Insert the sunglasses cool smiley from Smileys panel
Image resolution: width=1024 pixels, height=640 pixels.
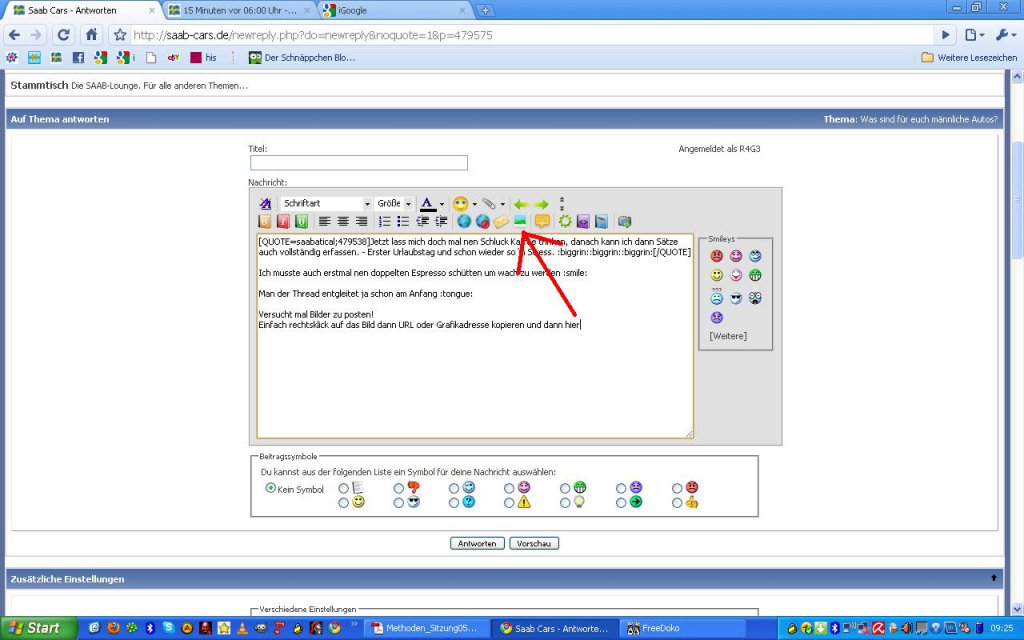pos(736,298)
